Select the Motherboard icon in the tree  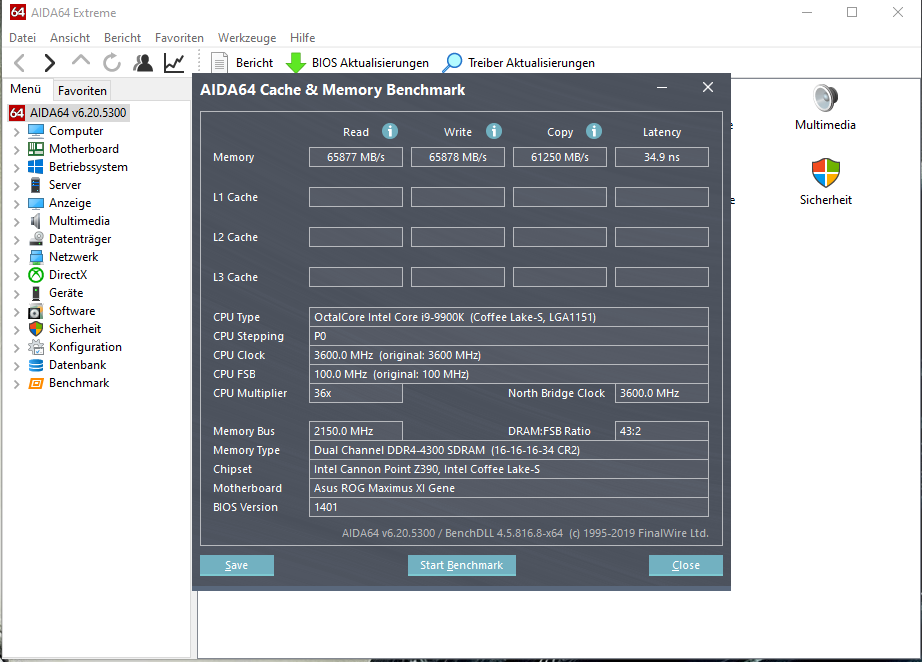(x=36, y=149)
